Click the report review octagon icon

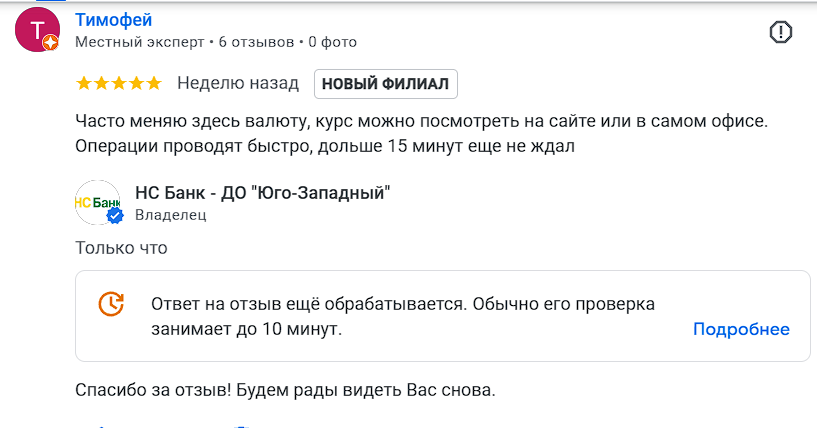pos(781,32)
